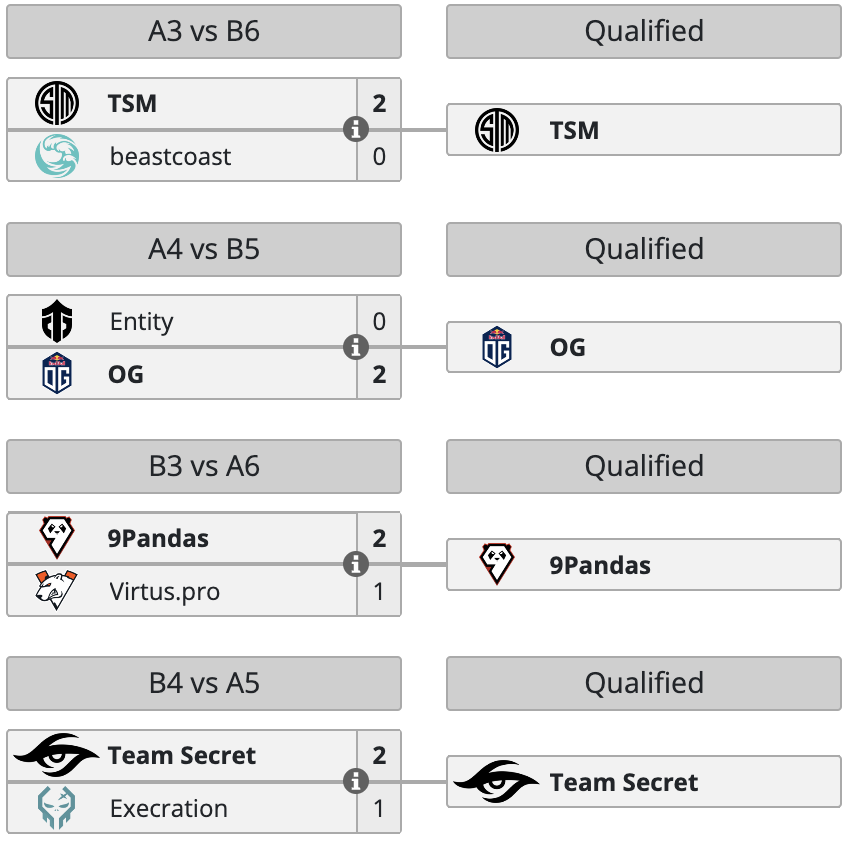The width and height of the screenshot is (846, 842).
Task: Click the TSM logo in the A3 vs B6 match
Action: tap(57, 104)
